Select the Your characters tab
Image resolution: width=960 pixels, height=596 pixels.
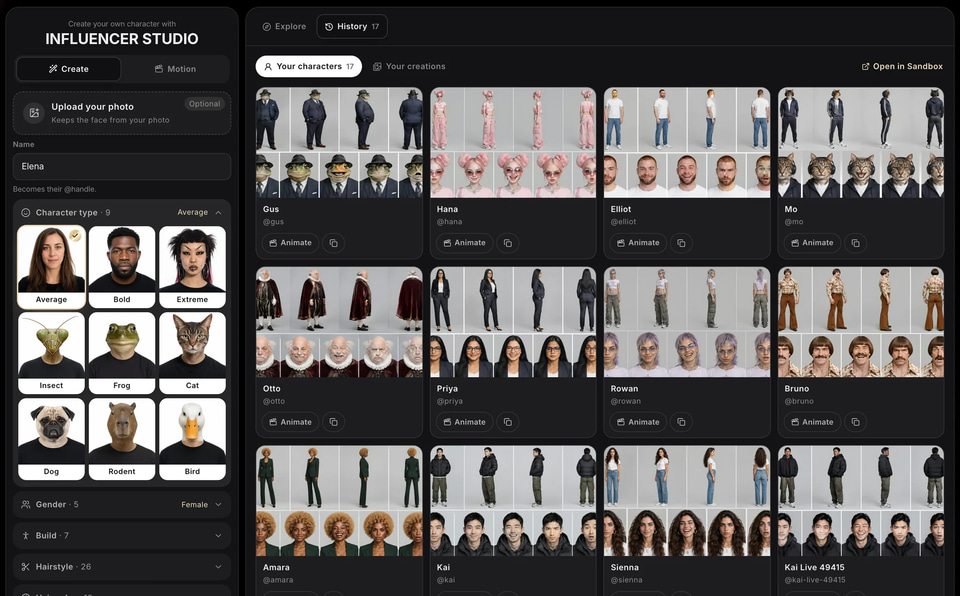click(x=309, y=66)
